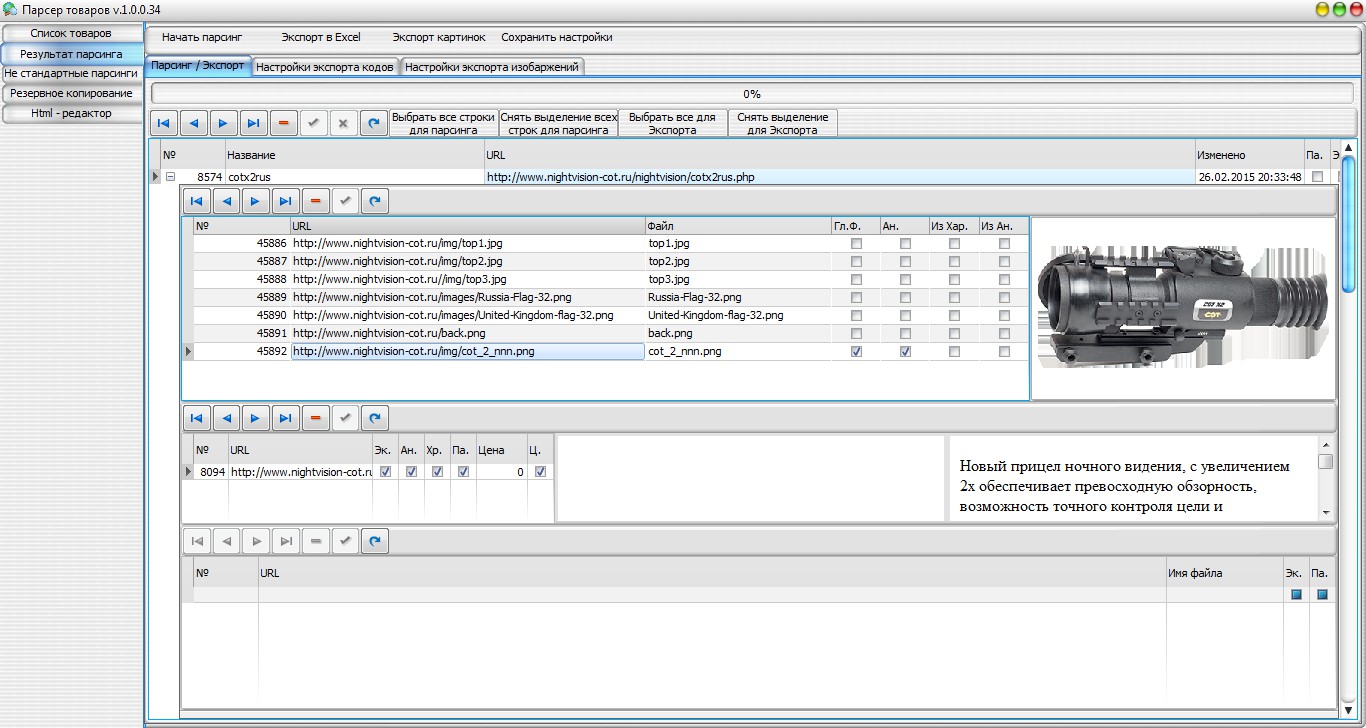The image size is (1366, 728).
Task: Post edit in price table navigator
Action: tap(346, 418)
